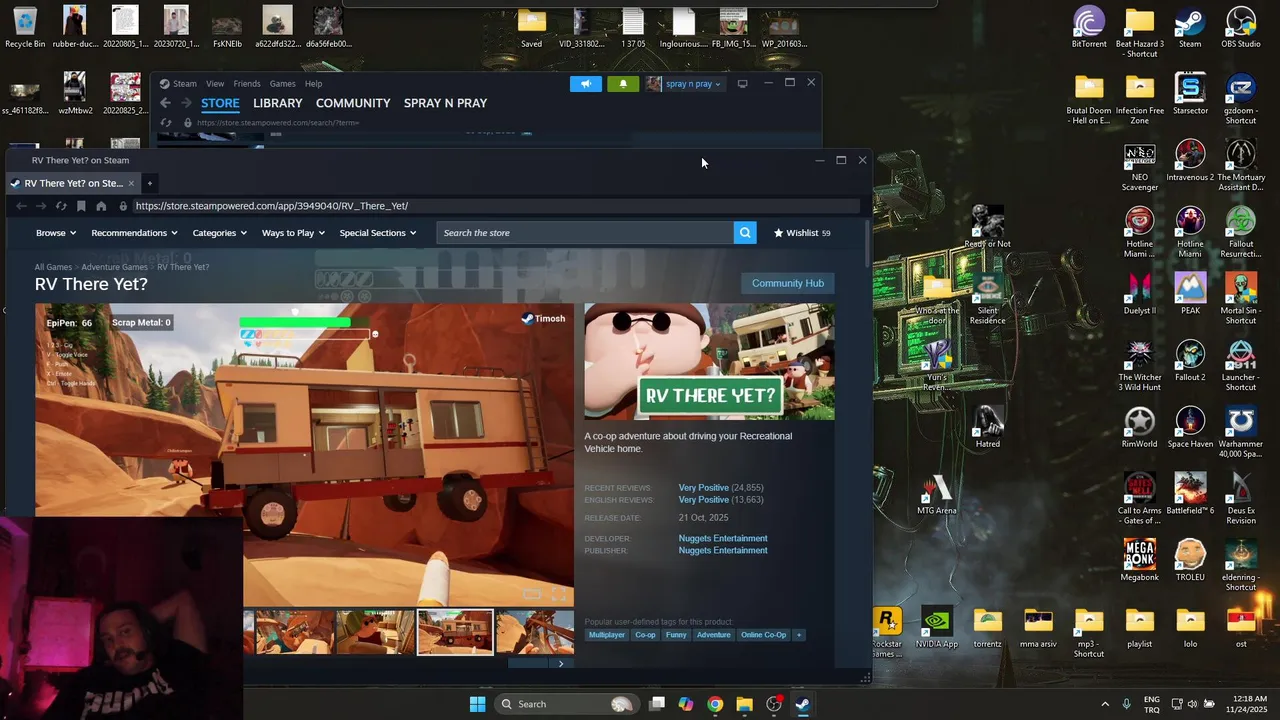Select the RimWorld desktop shortcut
The image size is (1280, 720).
click(x=1140, y=427)
